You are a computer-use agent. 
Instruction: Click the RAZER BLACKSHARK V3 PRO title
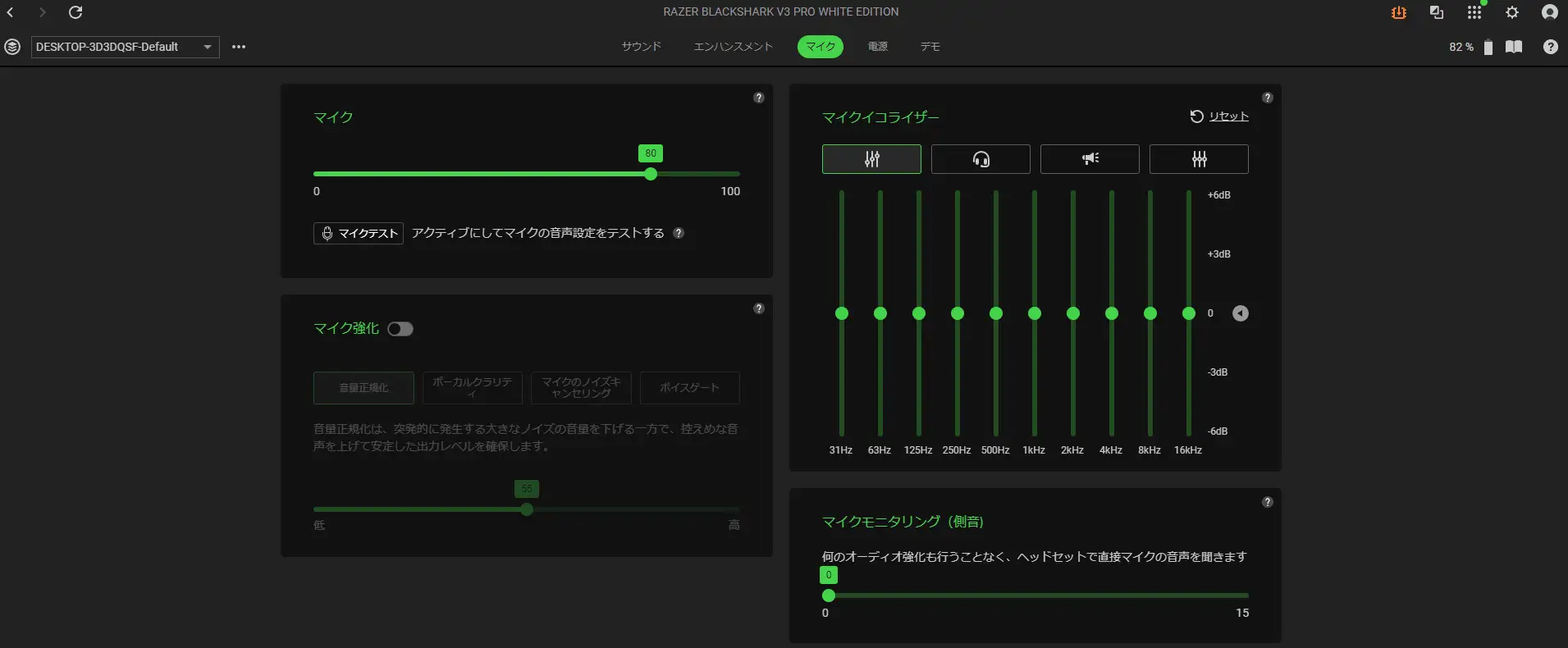(781, 11)
